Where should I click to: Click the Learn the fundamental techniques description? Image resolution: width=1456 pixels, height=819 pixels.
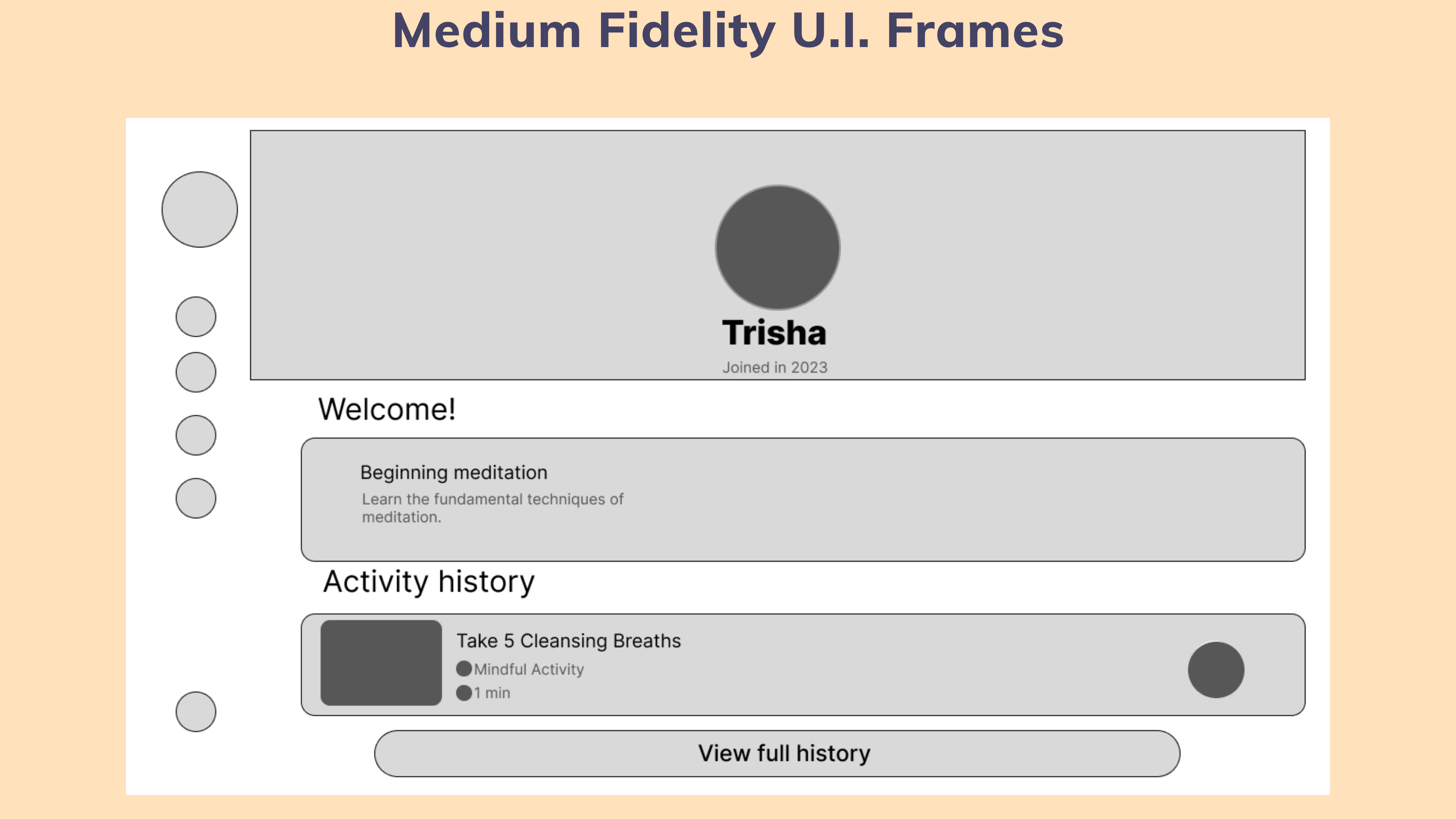point(493,508)
